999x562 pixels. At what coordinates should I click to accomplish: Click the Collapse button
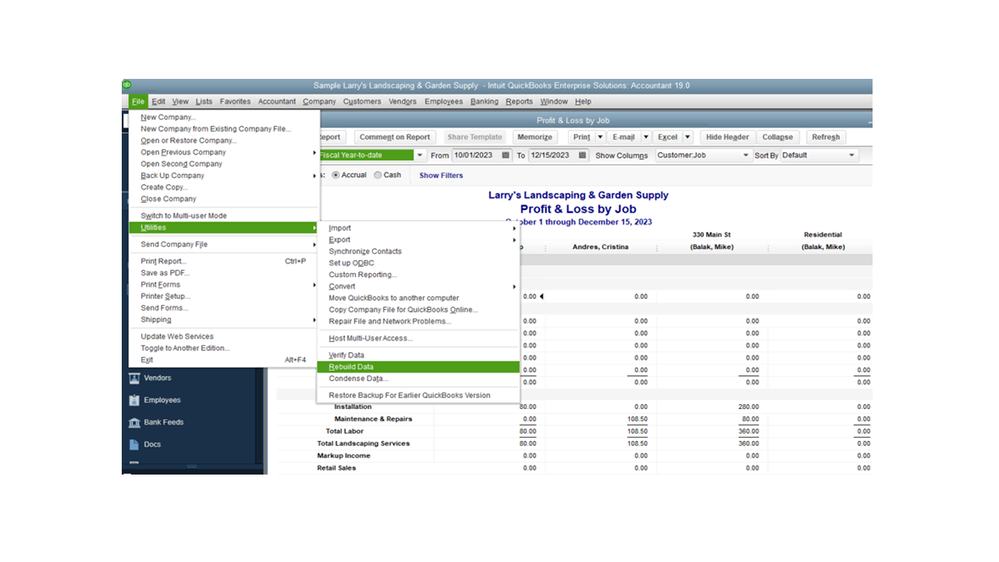click(777, 137)
